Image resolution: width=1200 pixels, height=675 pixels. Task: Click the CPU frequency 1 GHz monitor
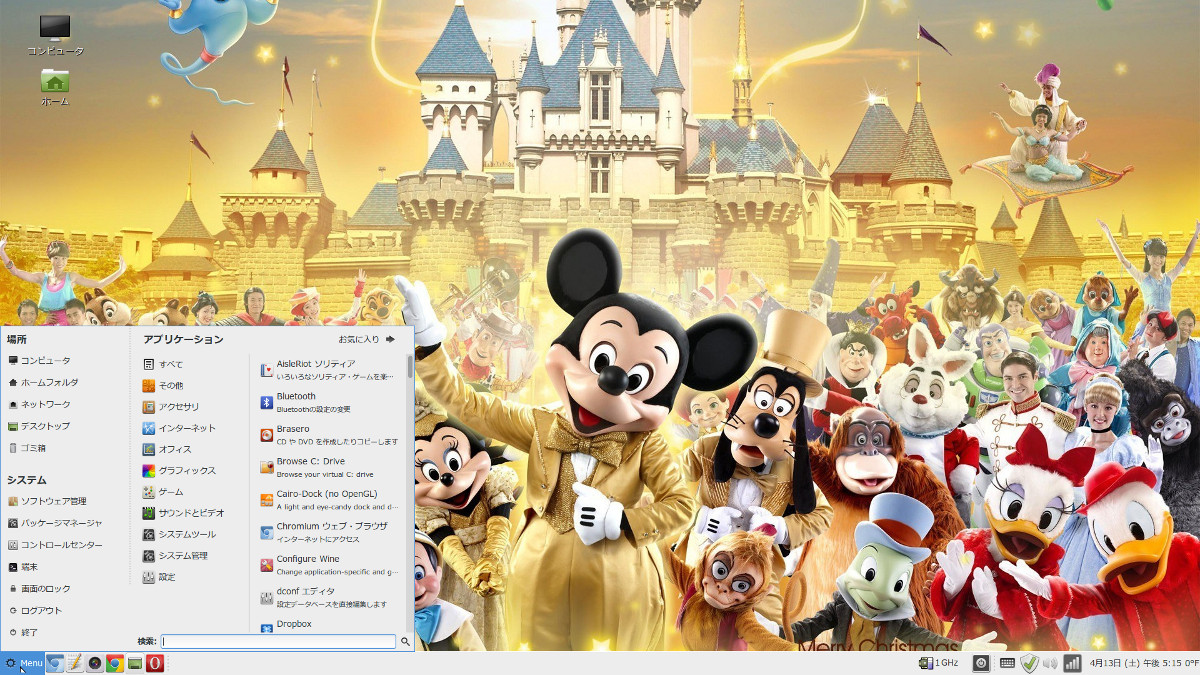[939, 663]
